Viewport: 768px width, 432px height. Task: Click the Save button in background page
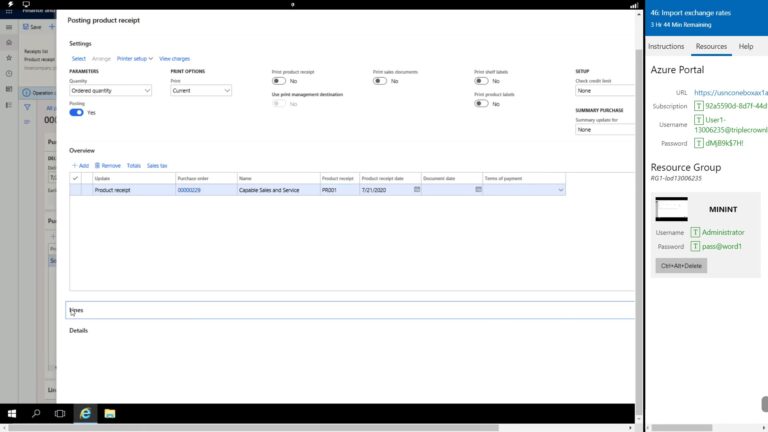[32, 27]
